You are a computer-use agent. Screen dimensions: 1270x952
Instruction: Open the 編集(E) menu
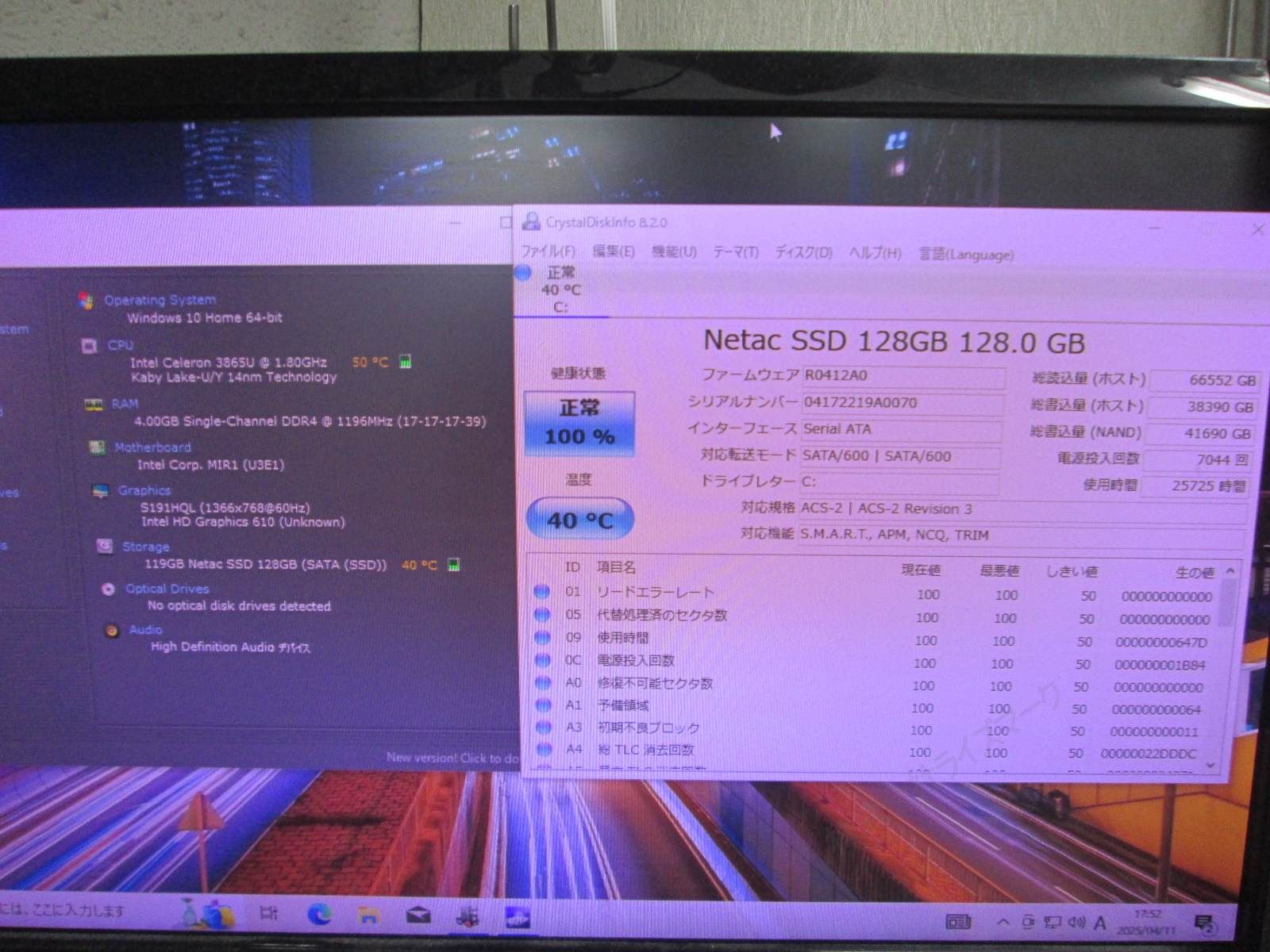tap(613, 251)
